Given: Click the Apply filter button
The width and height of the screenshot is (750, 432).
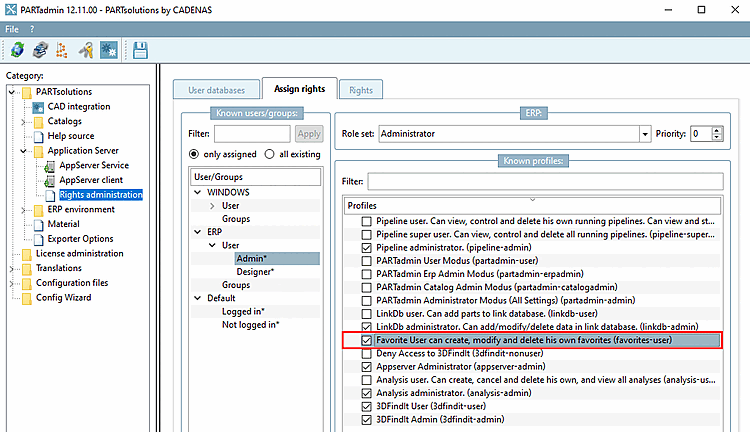Looking at the screenshot, I should click(x=309, y=134).
